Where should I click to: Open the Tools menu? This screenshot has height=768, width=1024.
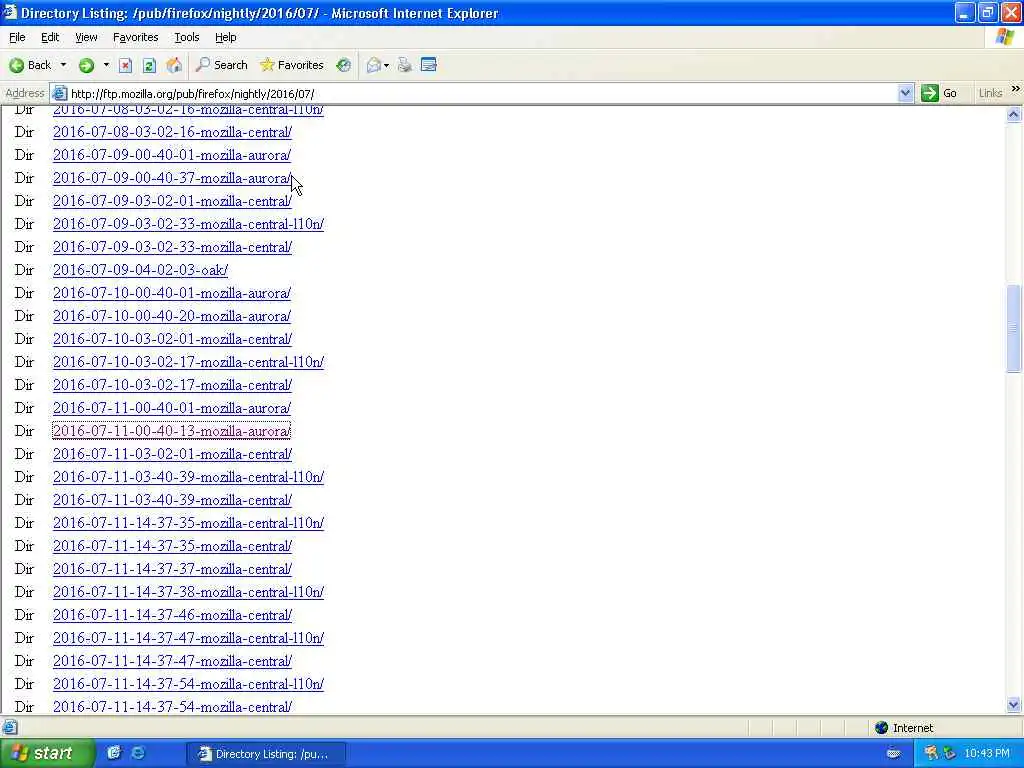[186, 37]
